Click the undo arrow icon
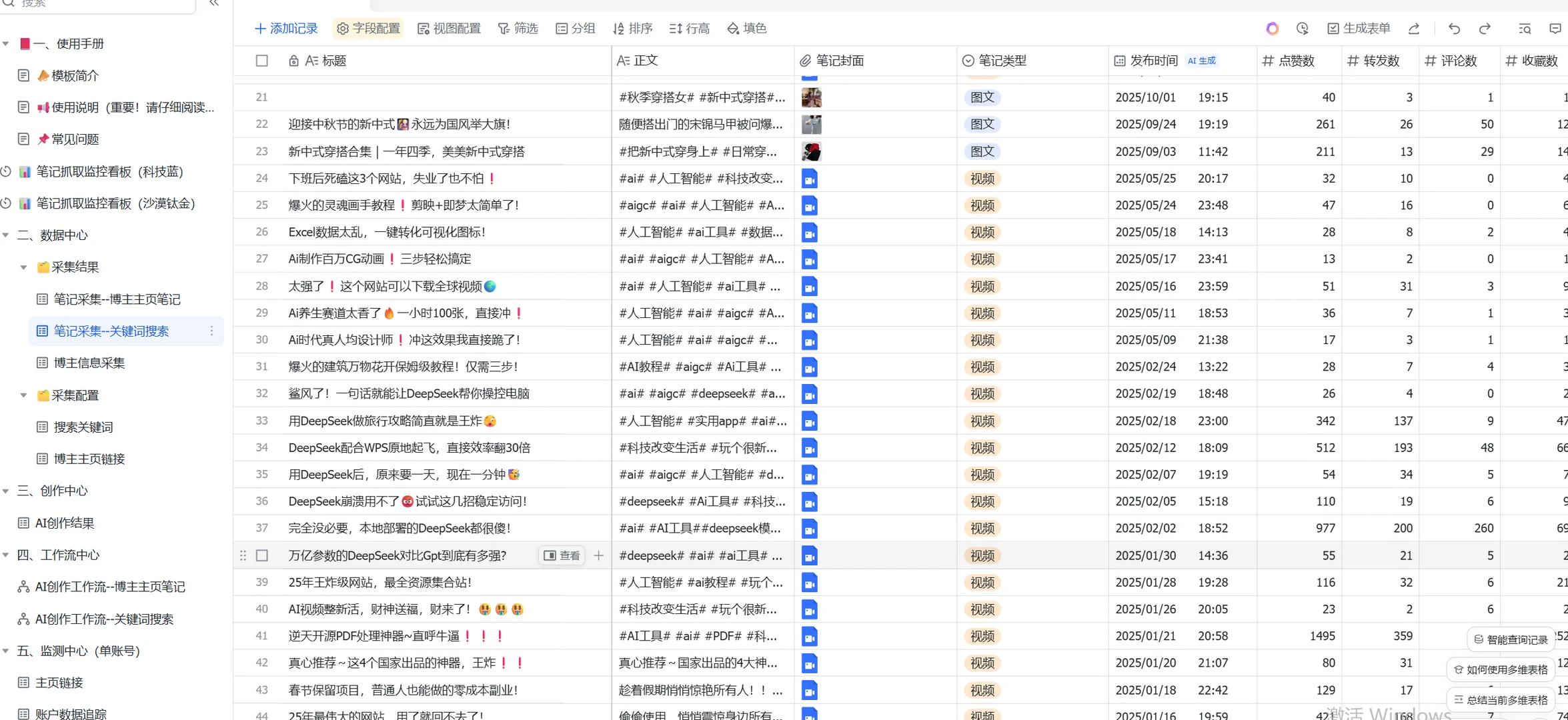Screen dimensions: 1568x720 [1453, 29]
